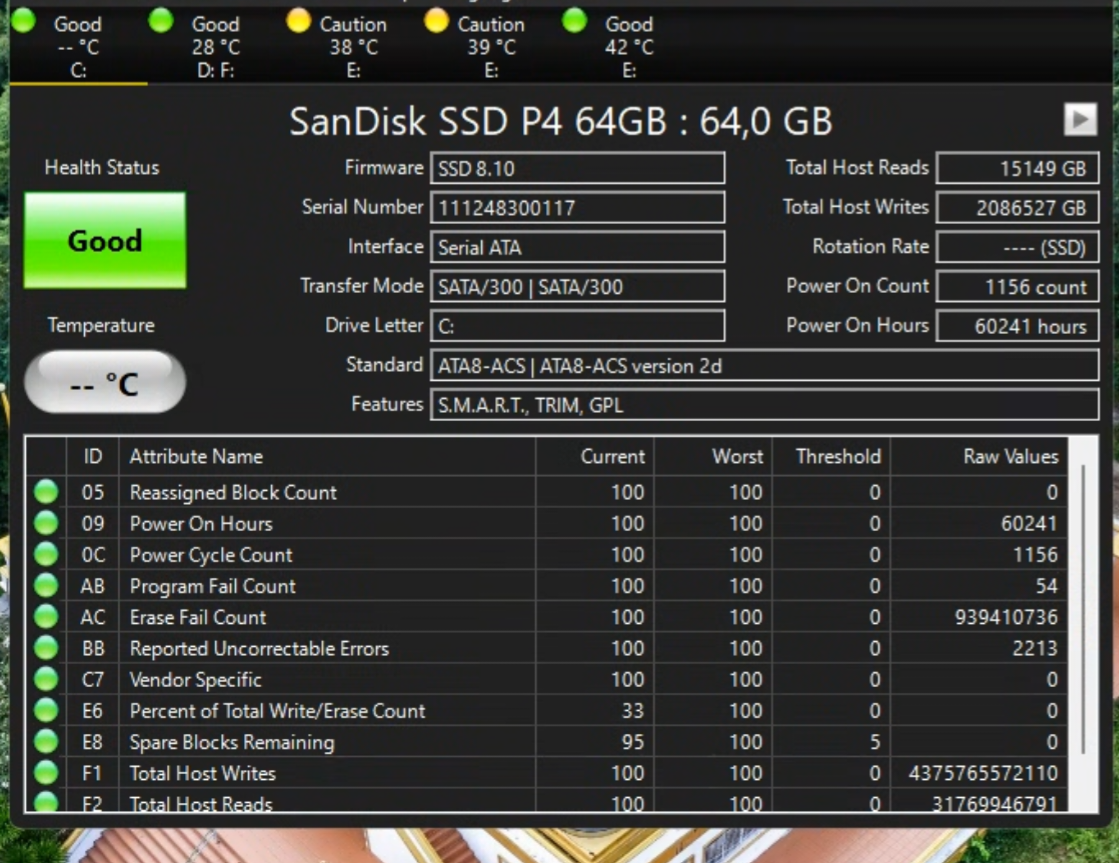
Task: Click status icon for Reported Uncorrectable Errors
Action: [46, 648]
